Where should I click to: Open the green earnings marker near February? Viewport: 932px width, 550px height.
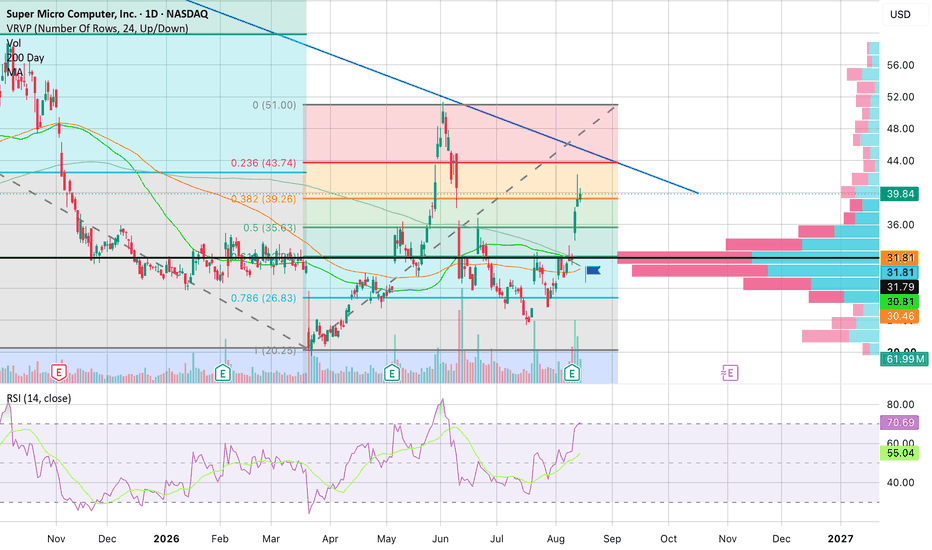tap(222, 373)
